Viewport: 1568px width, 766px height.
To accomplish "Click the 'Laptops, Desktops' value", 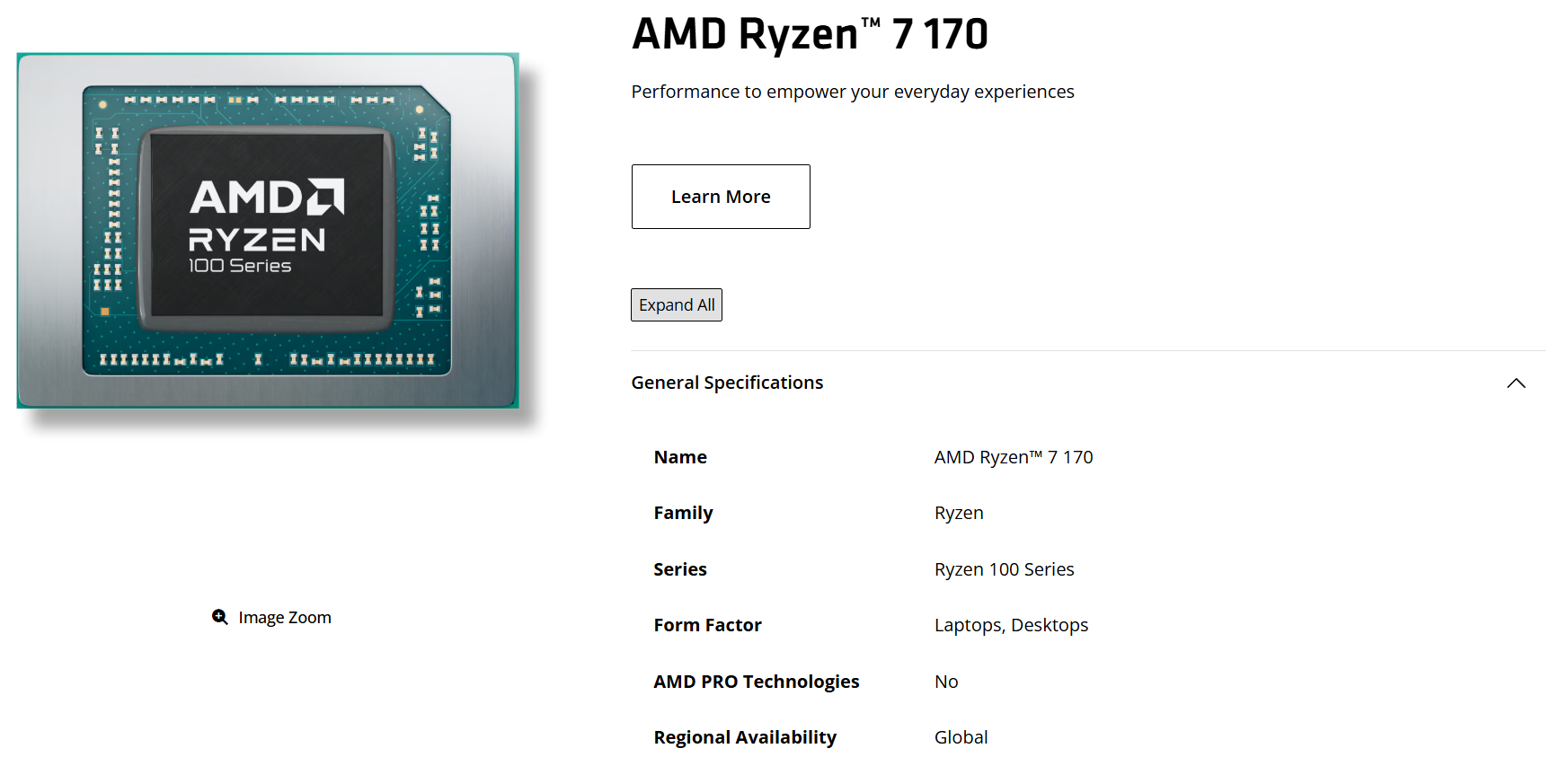I will click(x=1011, y=625).
